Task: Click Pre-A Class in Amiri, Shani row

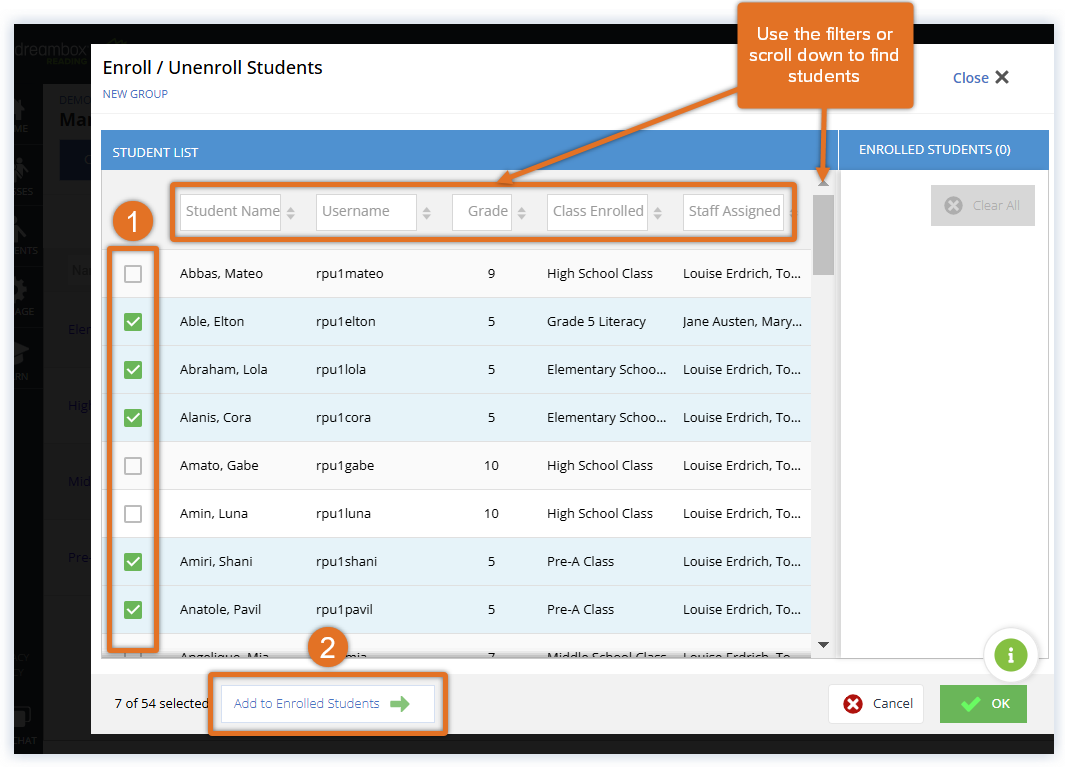Action: tap(580, 562)
